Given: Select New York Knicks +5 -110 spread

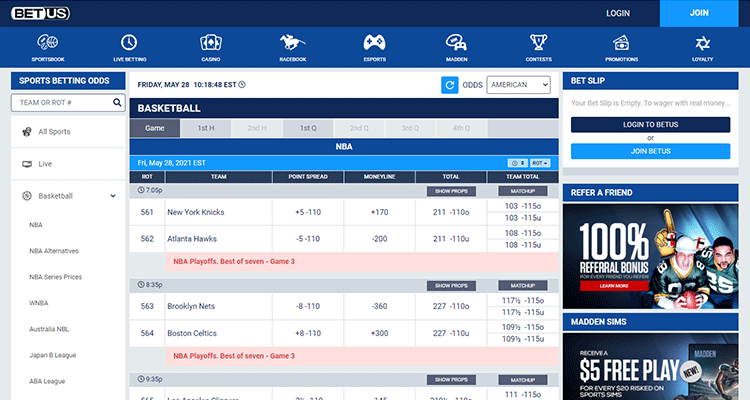Looking at the screenshot, I should point(308,212).
